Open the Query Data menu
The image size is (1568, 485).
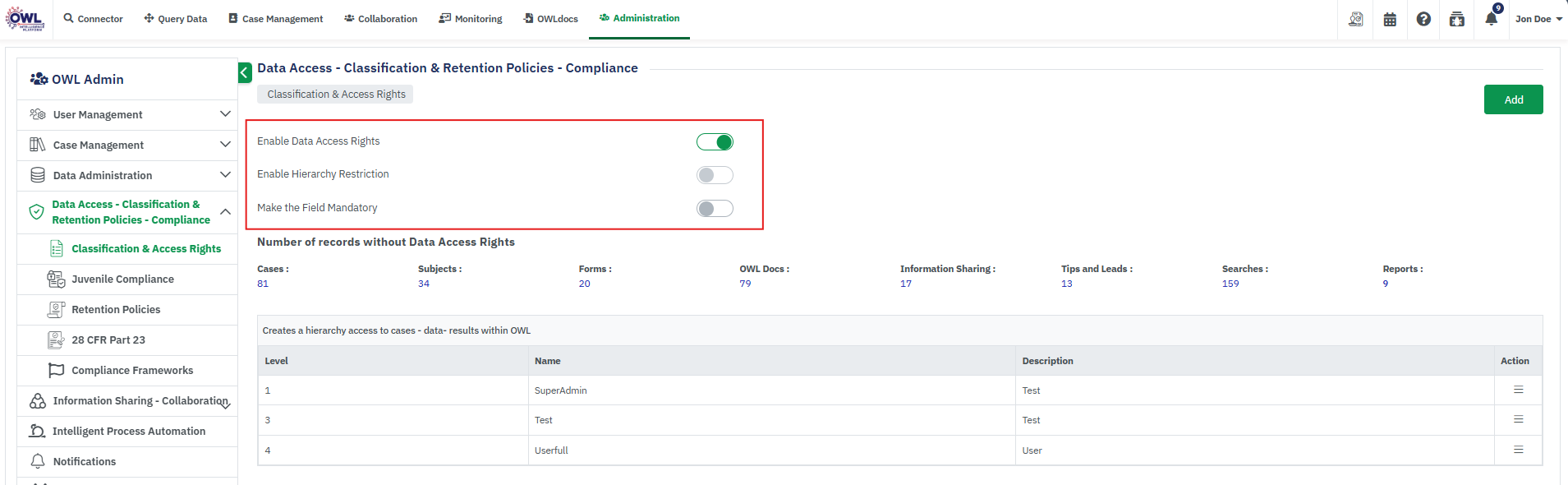click(x=176, y=19)
